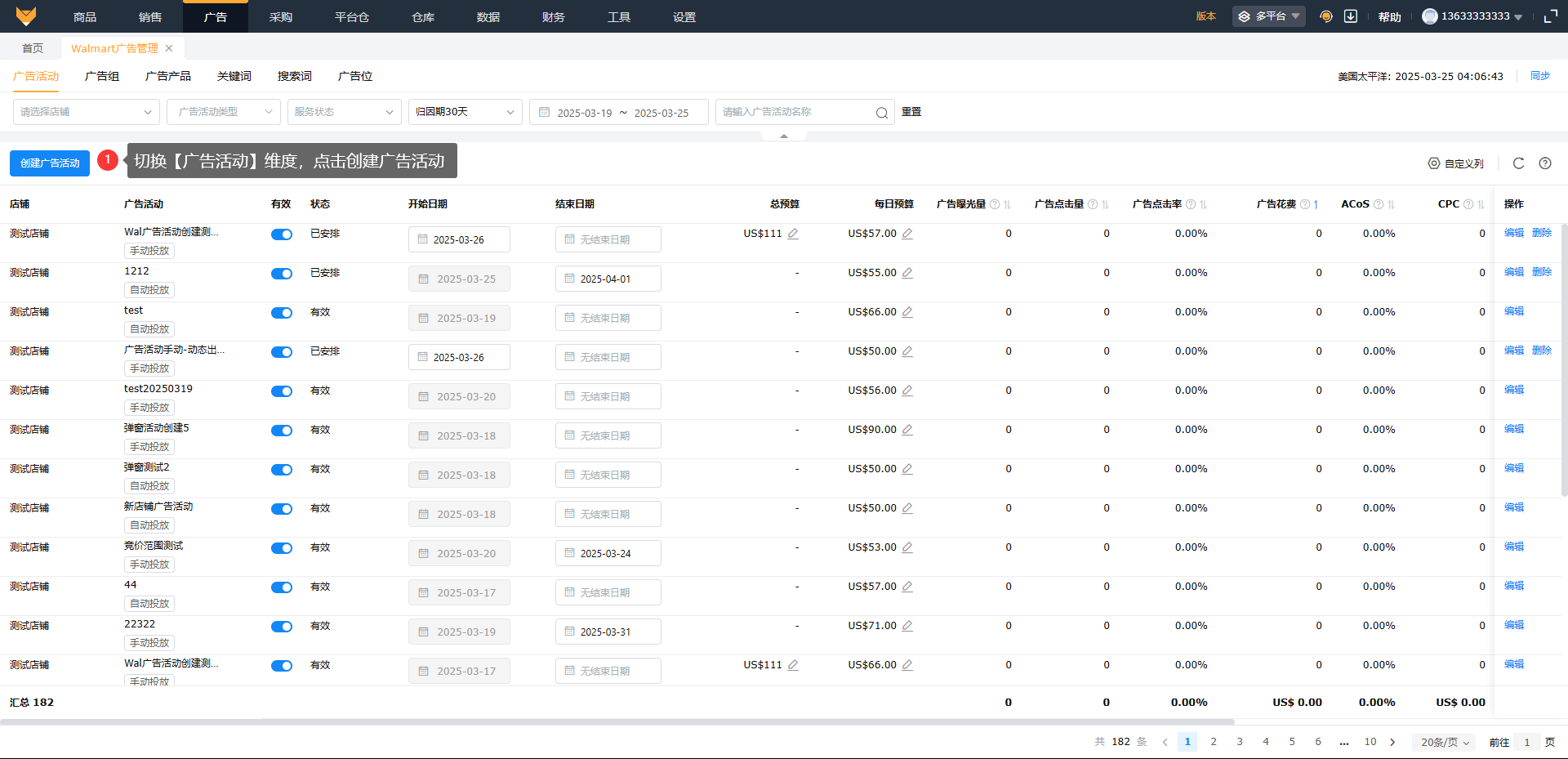This screenshot has width=1568, height=759.
Task: Click the refresh icon above the table
Action: [x=1518, y=163]
